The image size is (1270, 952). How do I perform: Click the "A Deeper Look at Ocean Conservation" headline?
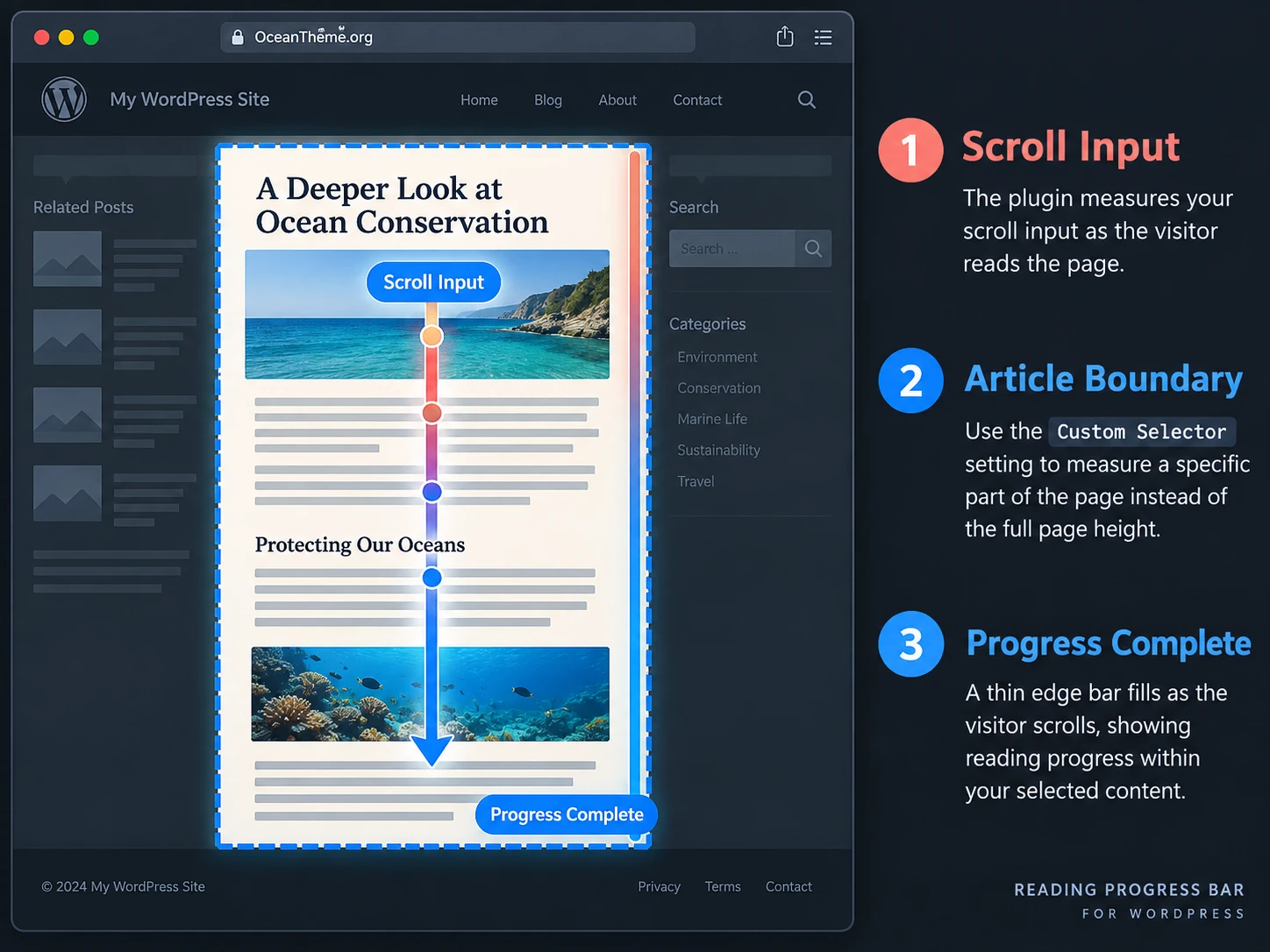pos(402,205)
